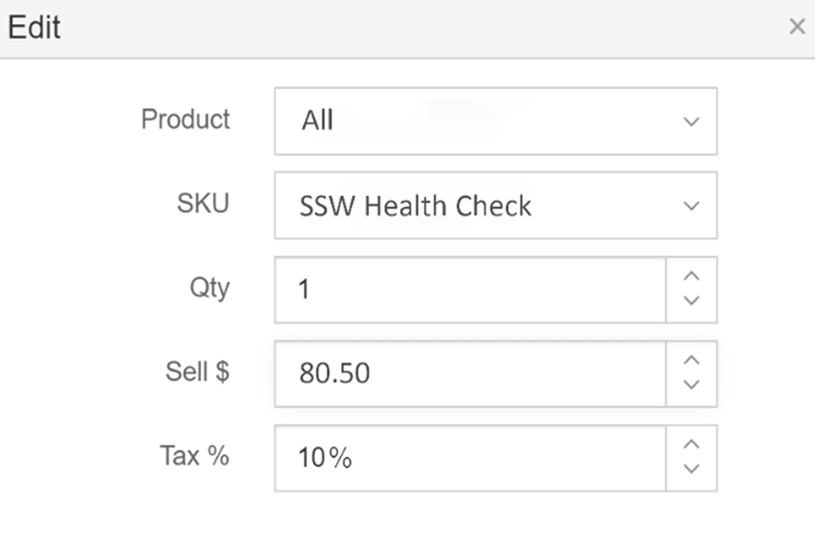This screenshot has width=815, height=539.
Task: Click the Product field label
Action: point(186,120)
